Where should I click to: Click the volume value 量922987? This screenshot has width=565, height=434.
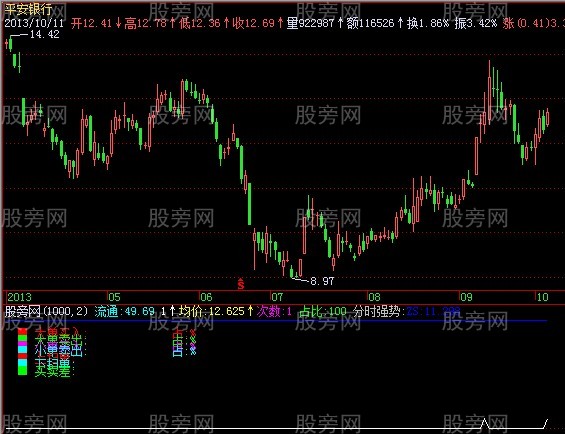click(x=310, y=23)
